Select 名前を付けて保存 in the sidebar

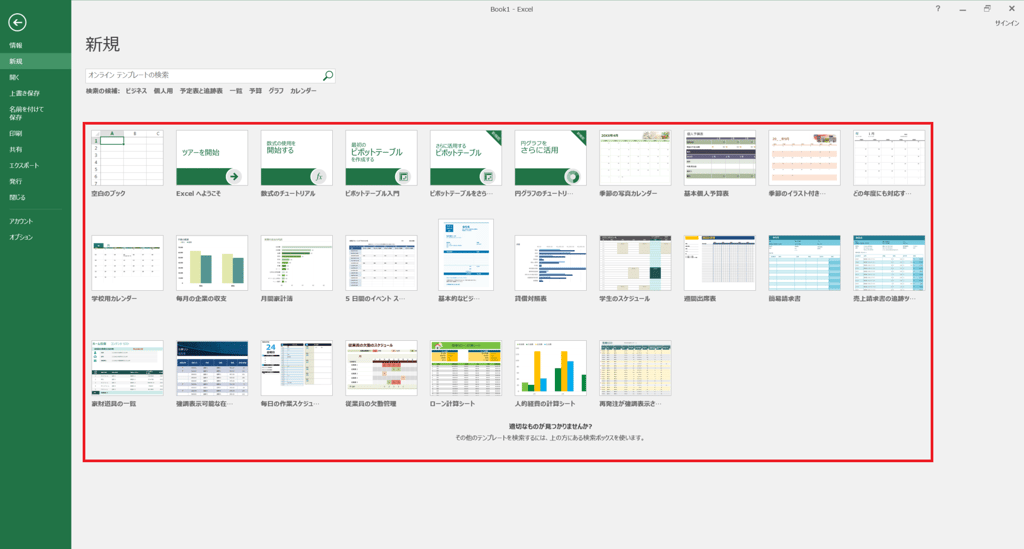pyautogui.click(x=26, y=113)
